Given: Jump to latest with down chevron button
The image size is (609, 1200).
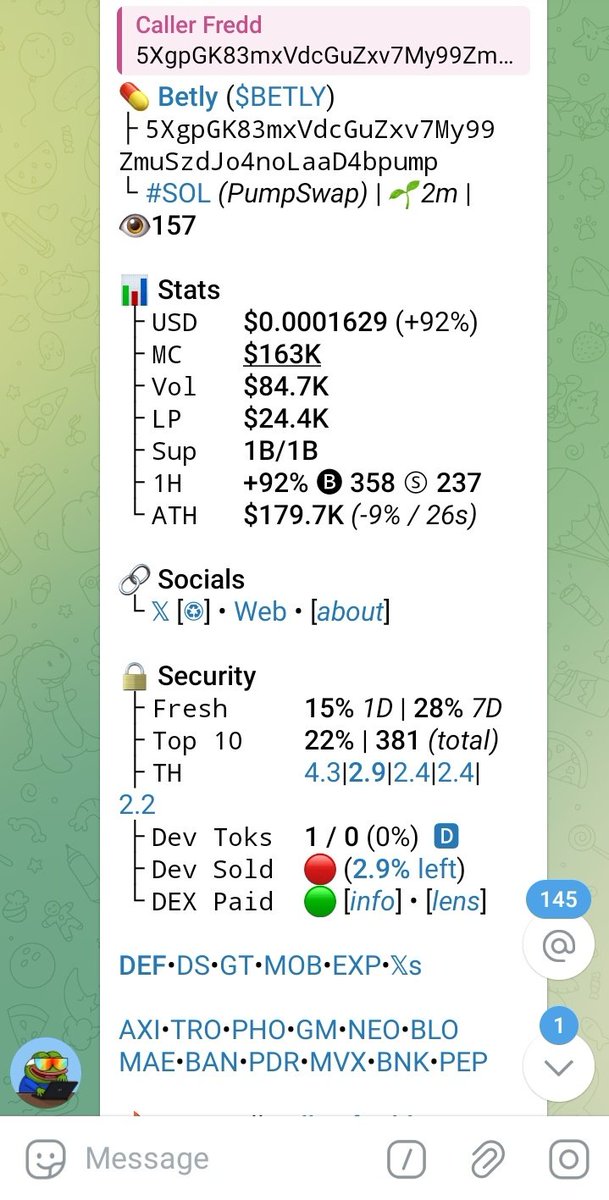Looking at the screenshot, I should [x=558, y=1066].
